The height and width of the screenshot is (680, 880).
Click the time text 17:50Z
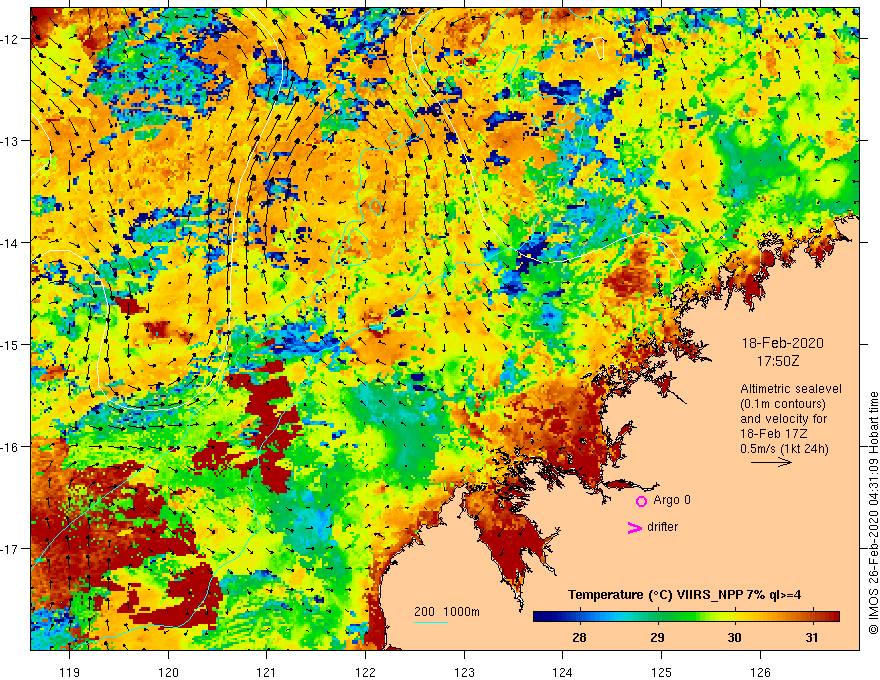click(777, 361)
